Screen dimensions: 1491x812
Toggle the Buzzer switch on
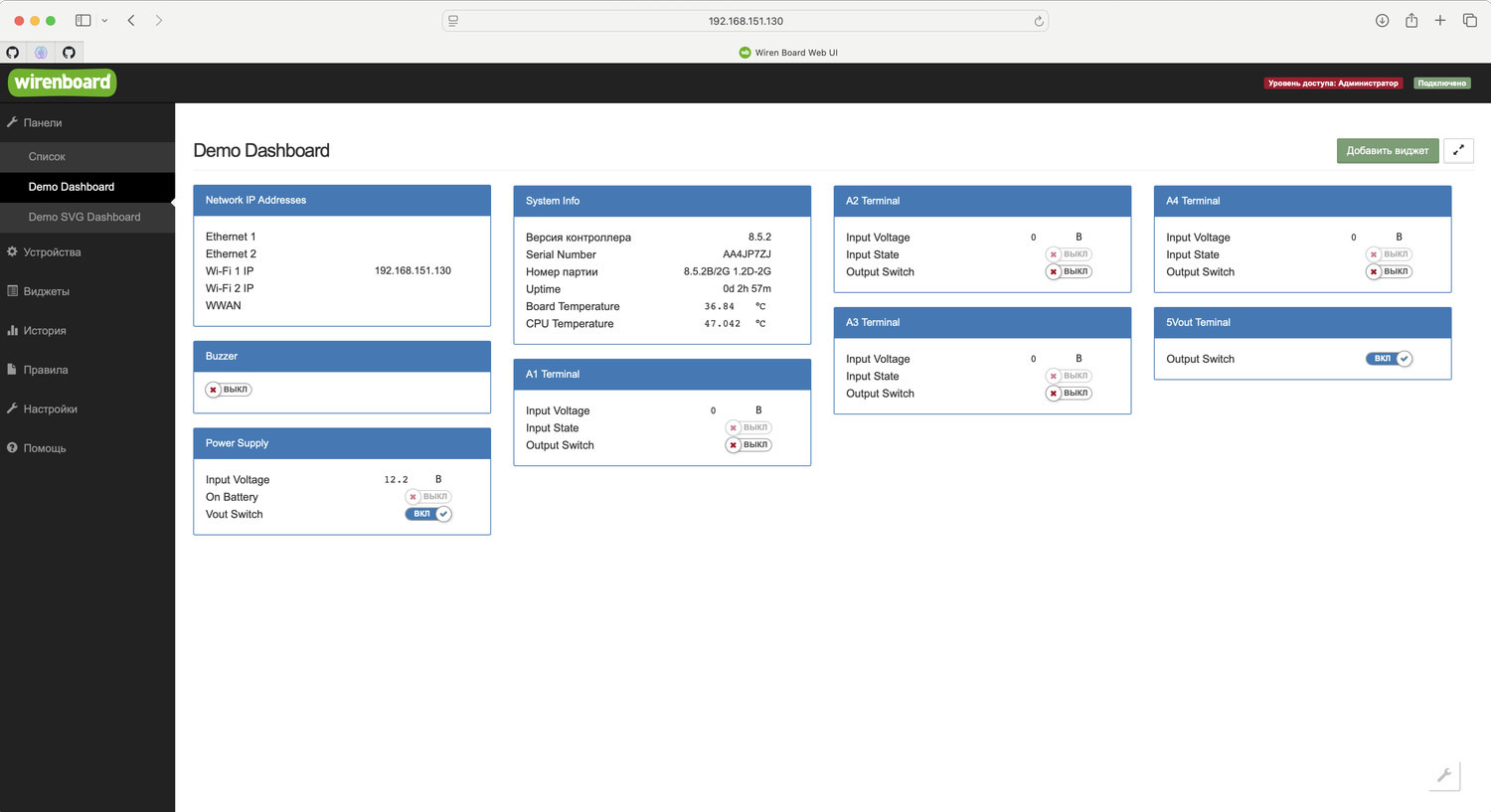click(x=229, y=390)
